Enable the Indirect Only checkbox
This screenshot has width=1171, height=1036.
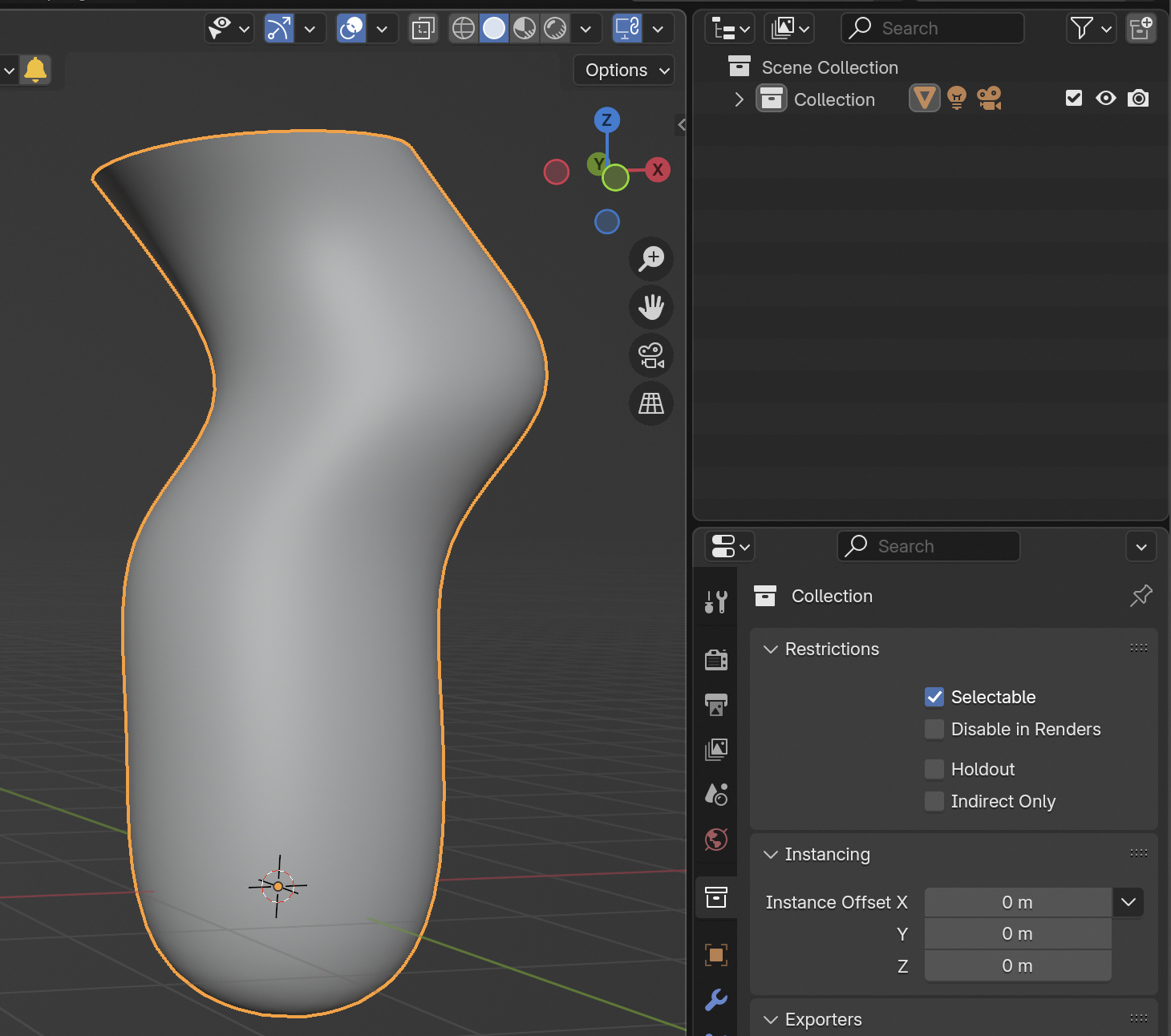click(x=934, y=801)
